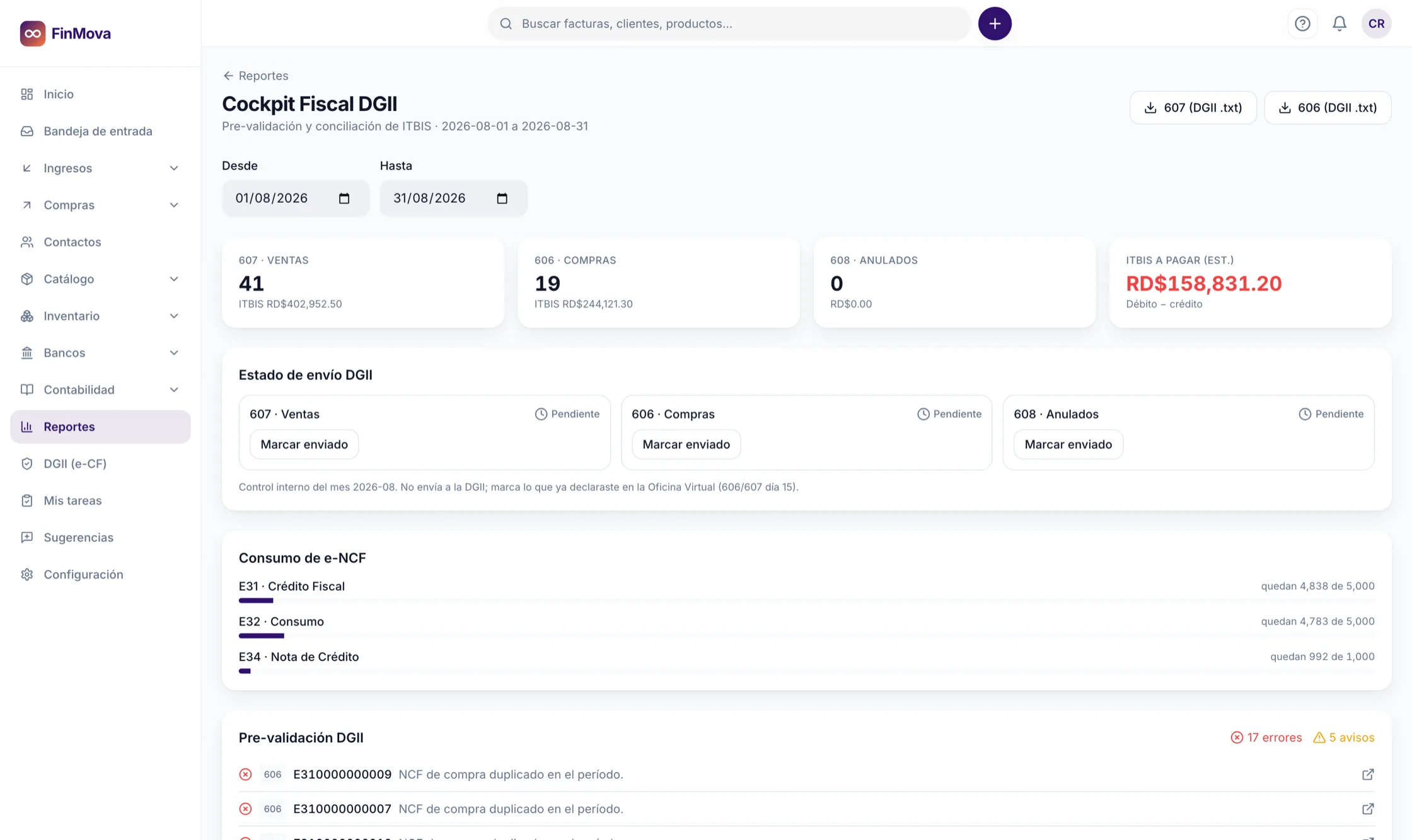This screenshot has width=1412, height=840.
Task: Open Bandeja de entrada
Action: point(100,131)
